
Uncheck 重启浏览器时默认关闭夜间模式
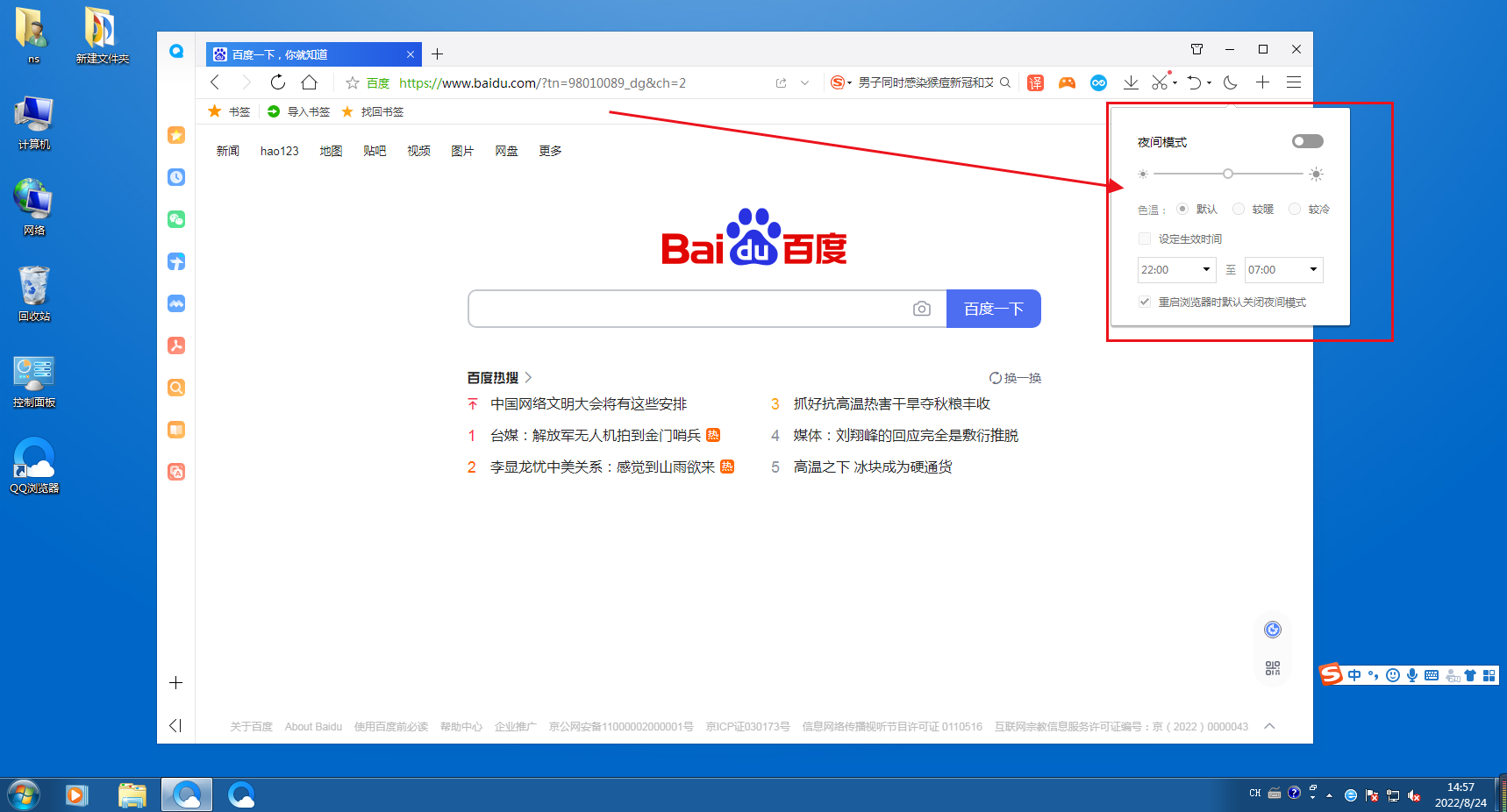[1144, 302]
